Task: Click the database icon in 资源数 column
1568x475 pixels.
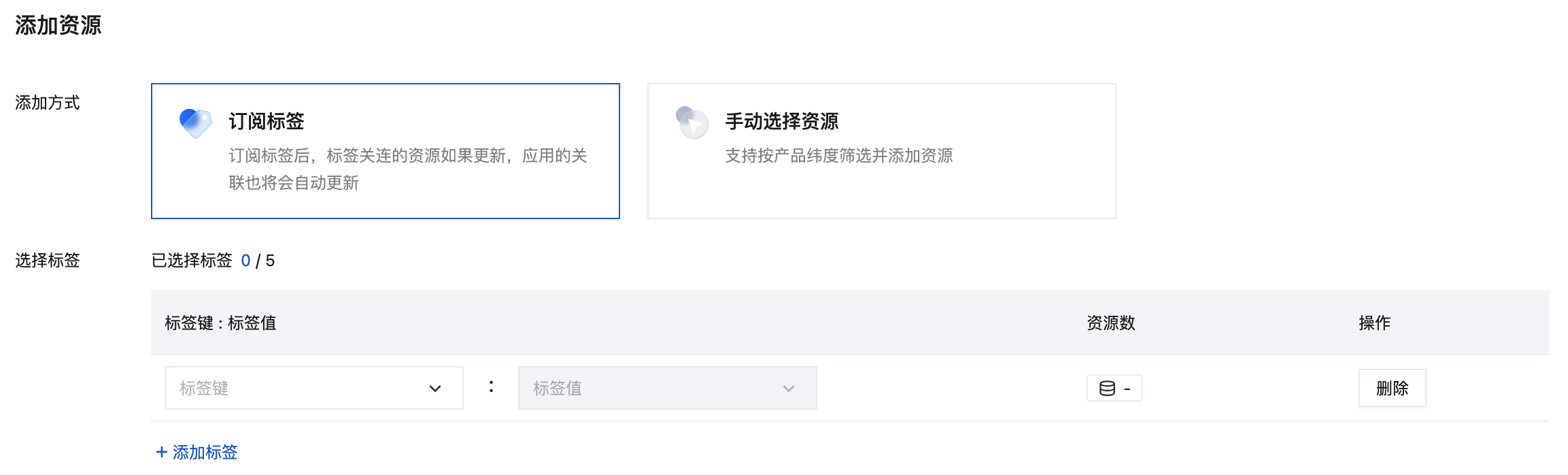Action: click(x=1107, y=389)
